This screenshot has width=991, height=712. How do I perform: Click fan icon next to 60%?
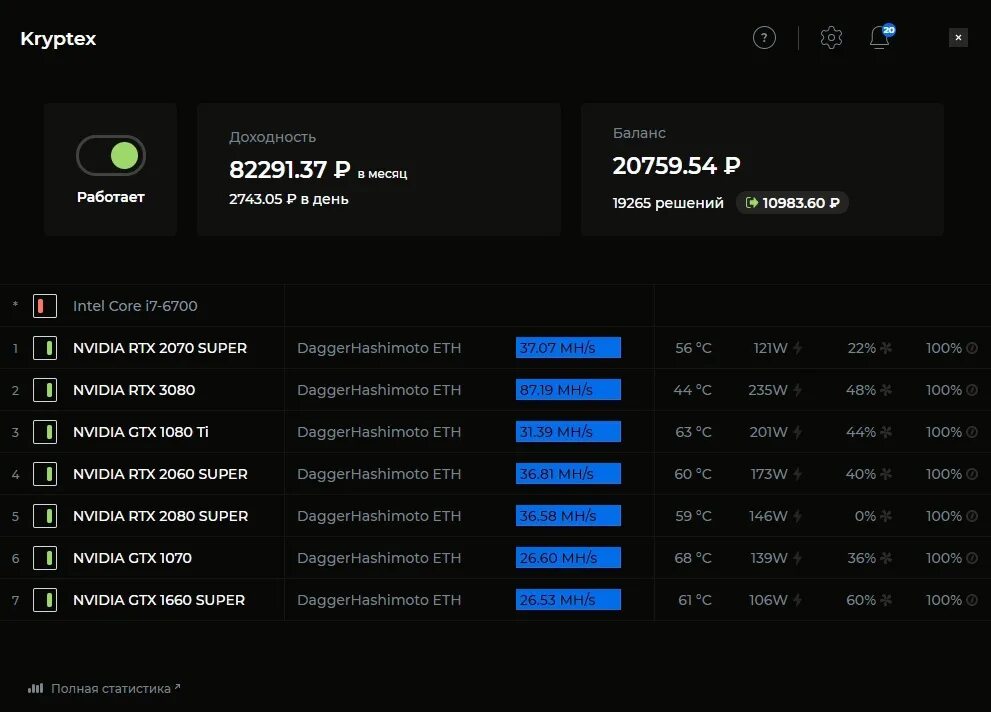886,600
